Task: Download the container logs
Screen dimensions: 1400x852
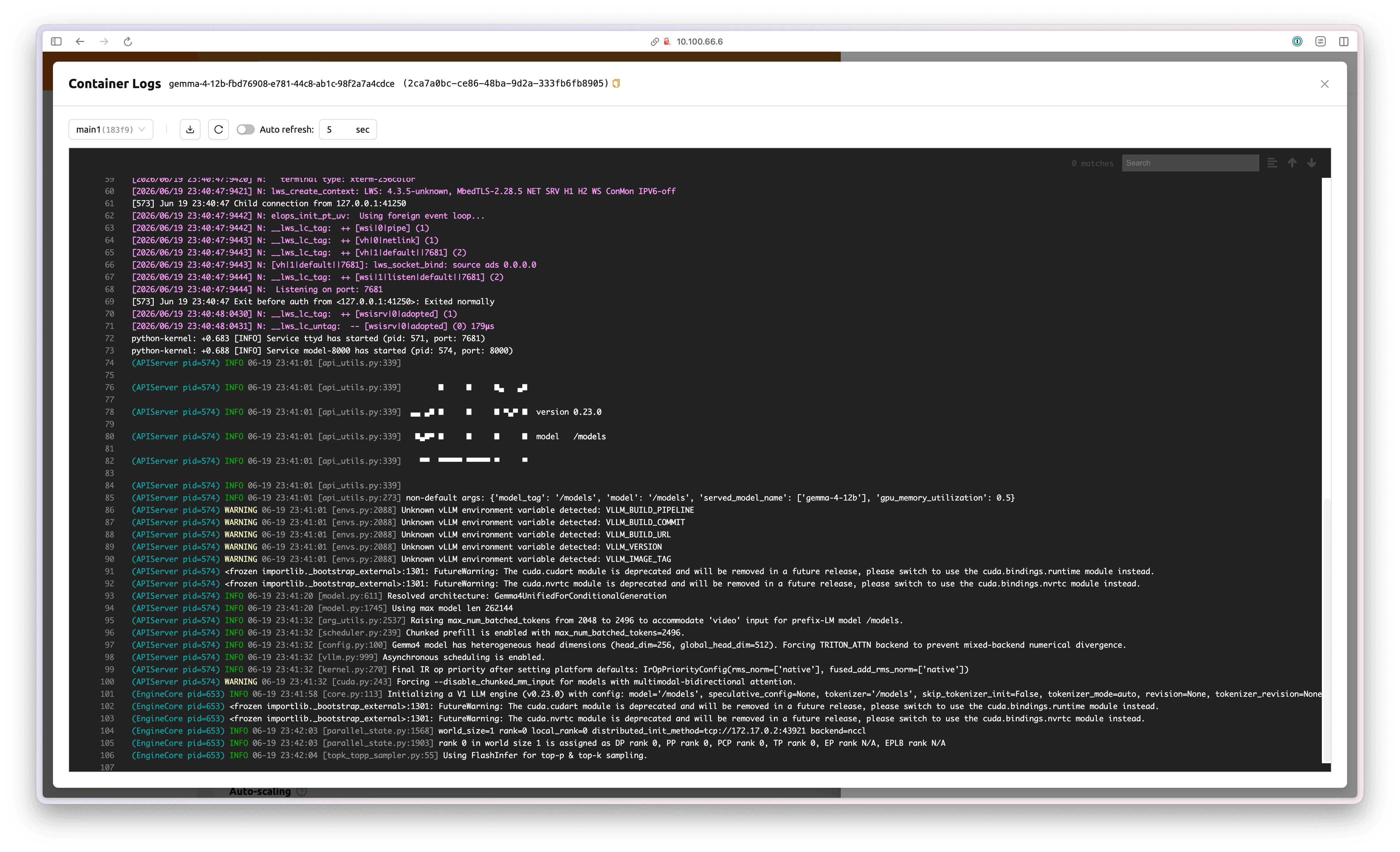Action: pyautogui.click(x=190, y=129)
